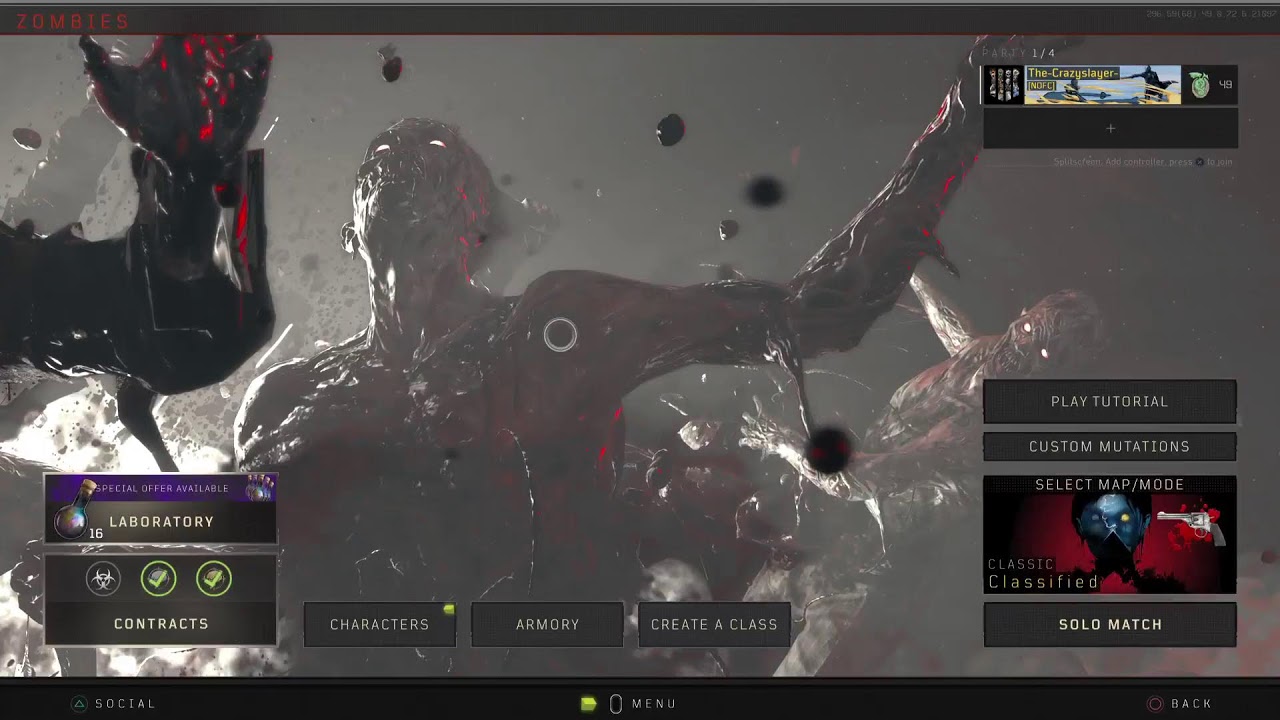Click the touchpad Menu icon
The height and width of the screenshot is (720, 1280).
616,704
